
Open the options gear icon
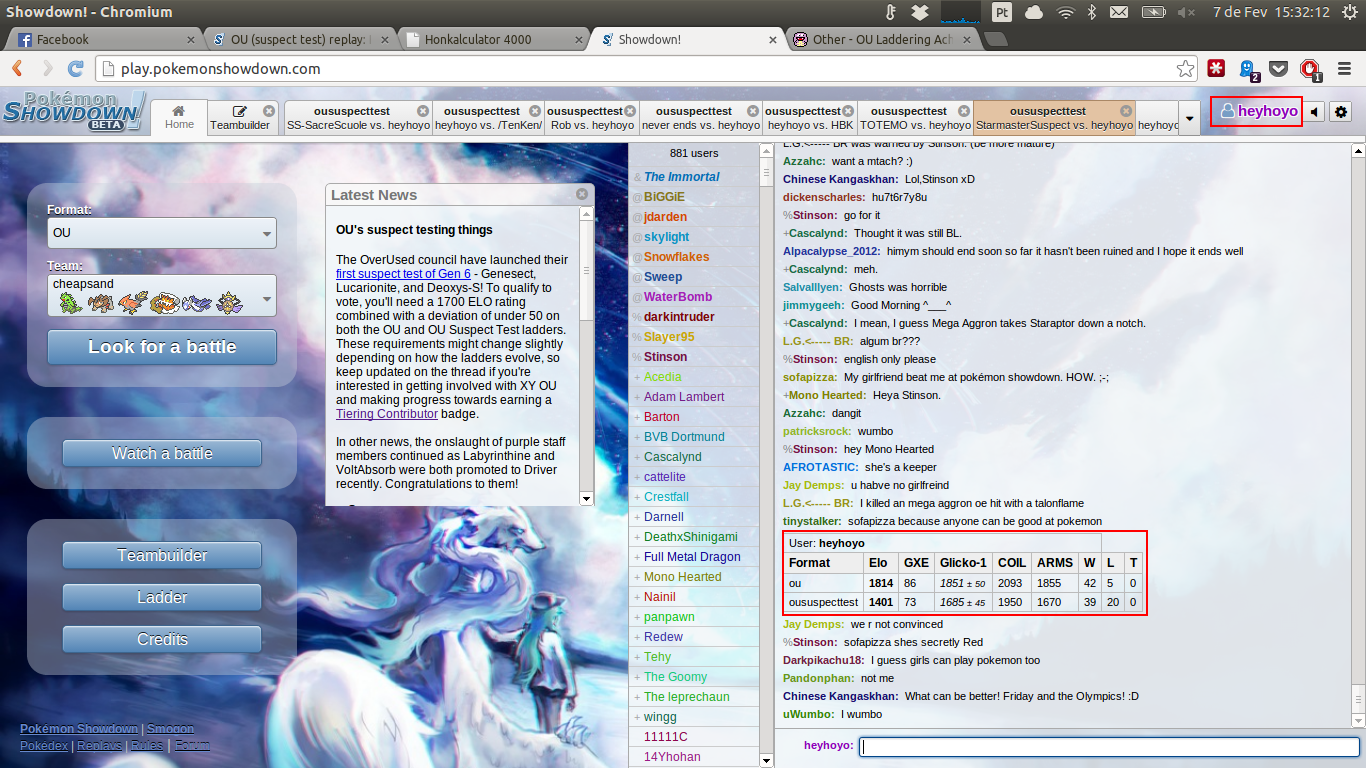pos(1341,112)
